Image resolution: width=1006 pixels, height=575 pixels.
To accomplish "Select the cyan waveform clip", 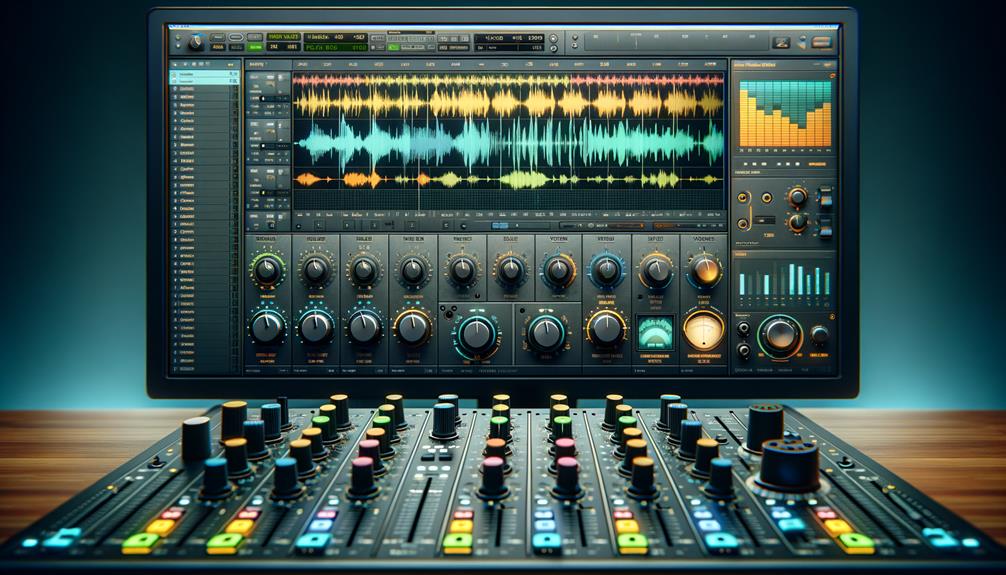I will point(508,142).
